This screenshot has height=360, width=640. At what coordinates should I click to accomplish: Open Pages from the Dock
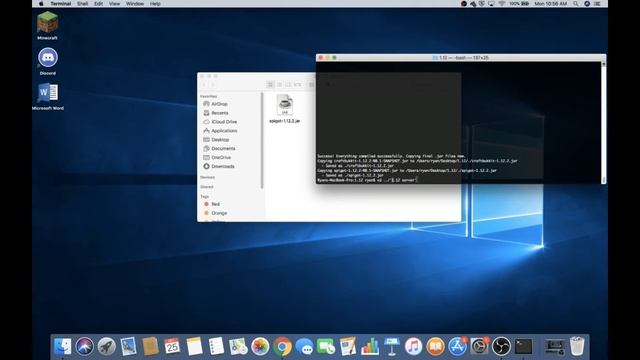click(348, 347)
